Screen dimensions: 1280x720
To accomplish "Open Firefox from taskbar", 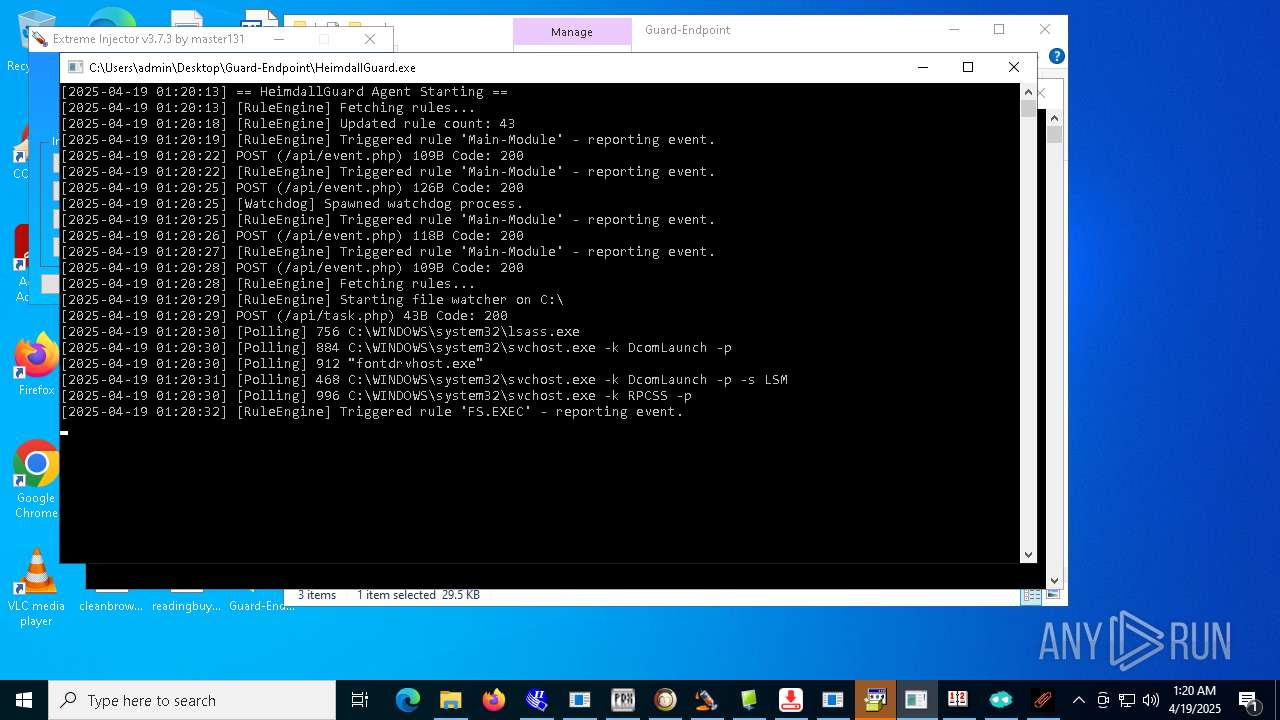I will [493, 700].
